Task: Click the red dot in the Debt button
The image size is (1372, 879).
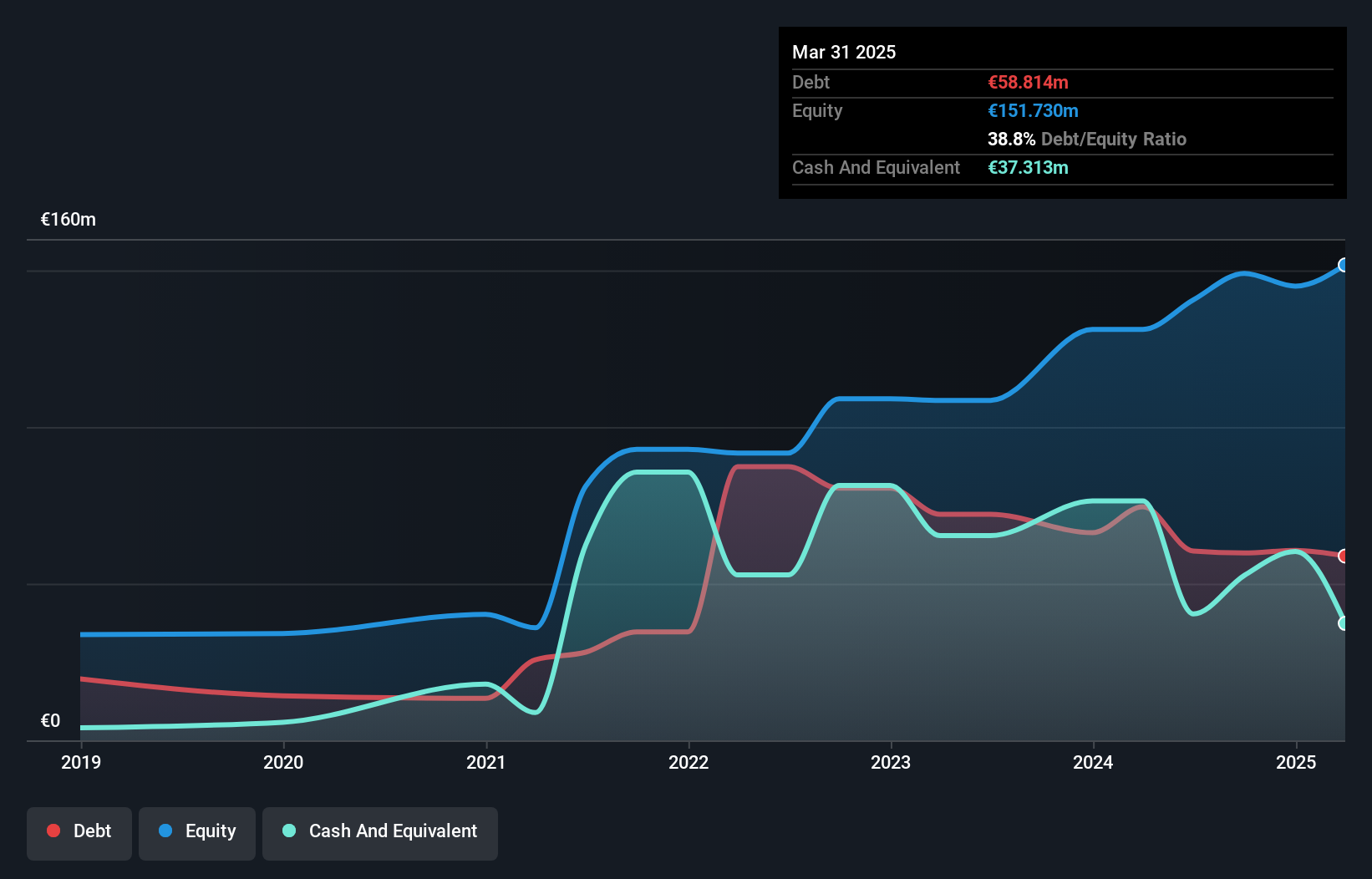Action: 52,831
